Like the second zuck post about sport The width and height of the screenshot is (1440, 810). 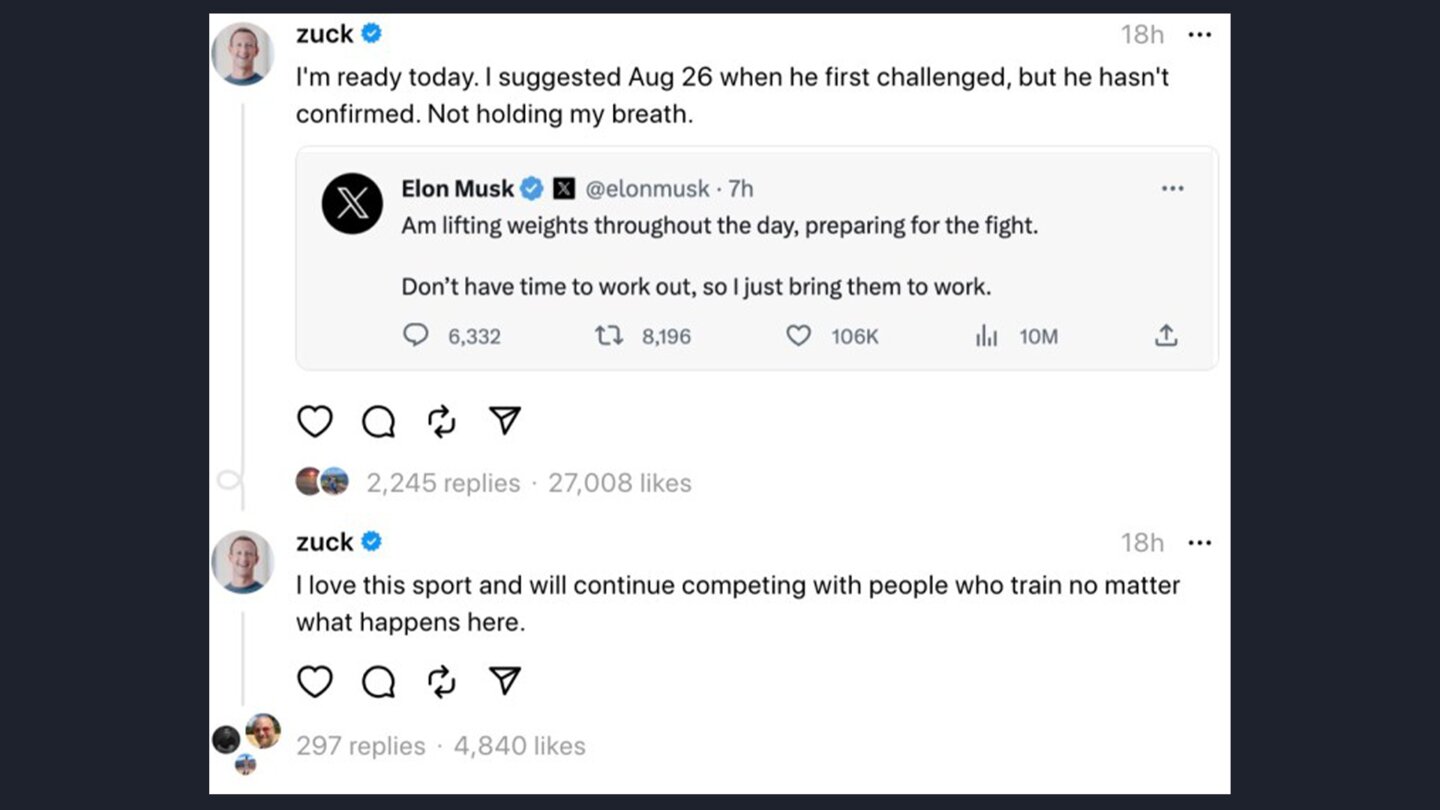point(315,682)
